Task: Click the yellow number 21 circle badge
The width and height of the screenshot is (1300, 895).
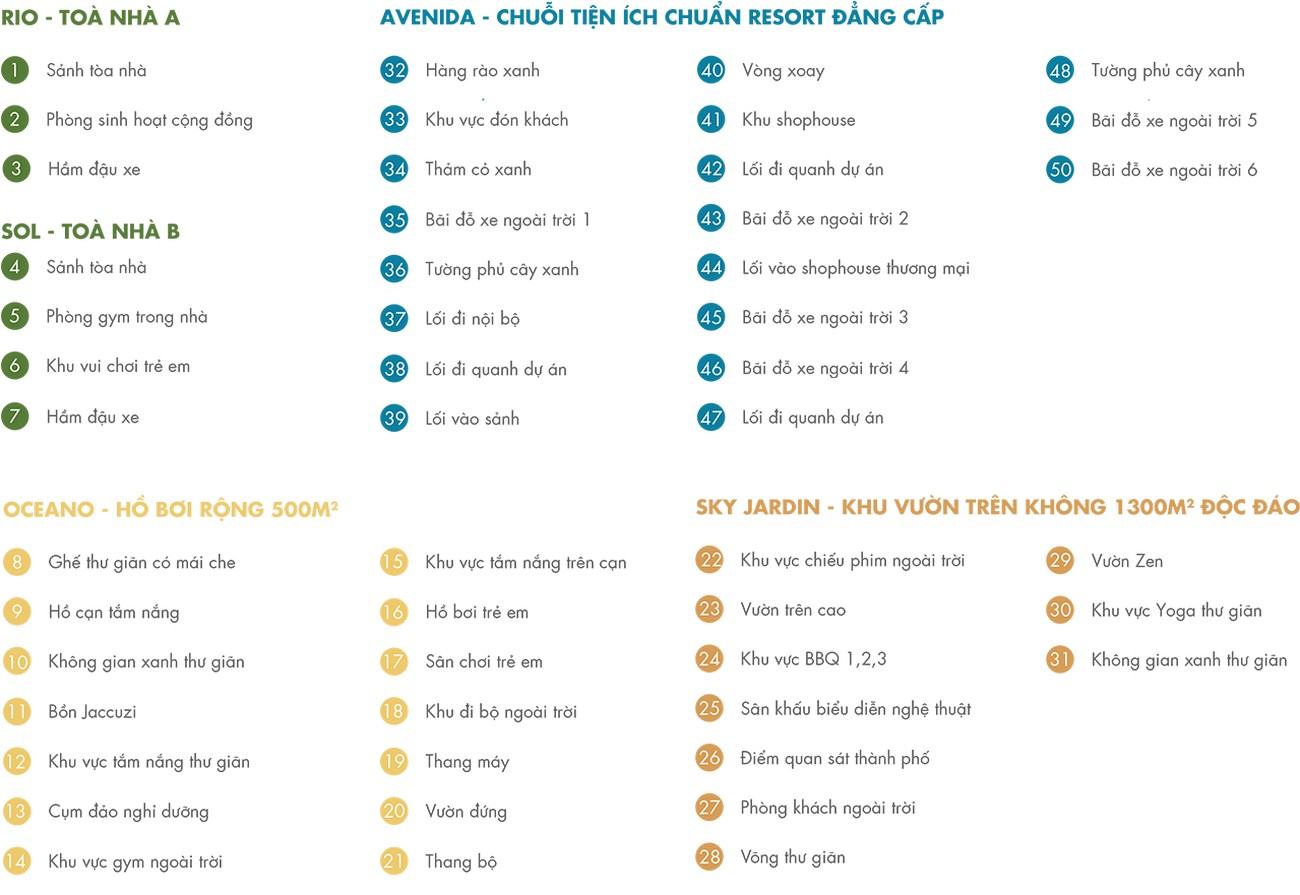Action: [394, 861]
